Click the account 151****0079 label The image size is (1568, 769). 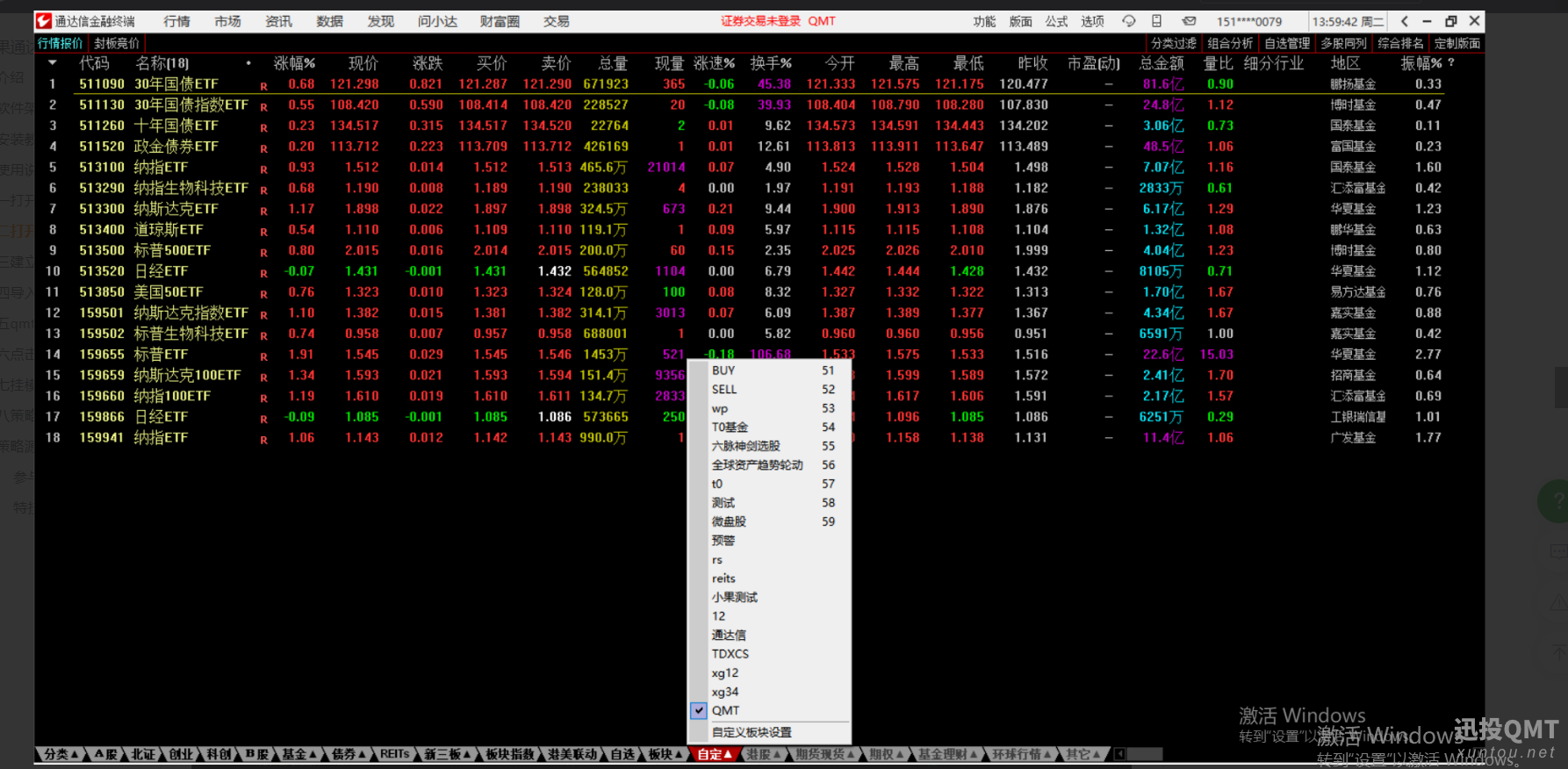1249,21
